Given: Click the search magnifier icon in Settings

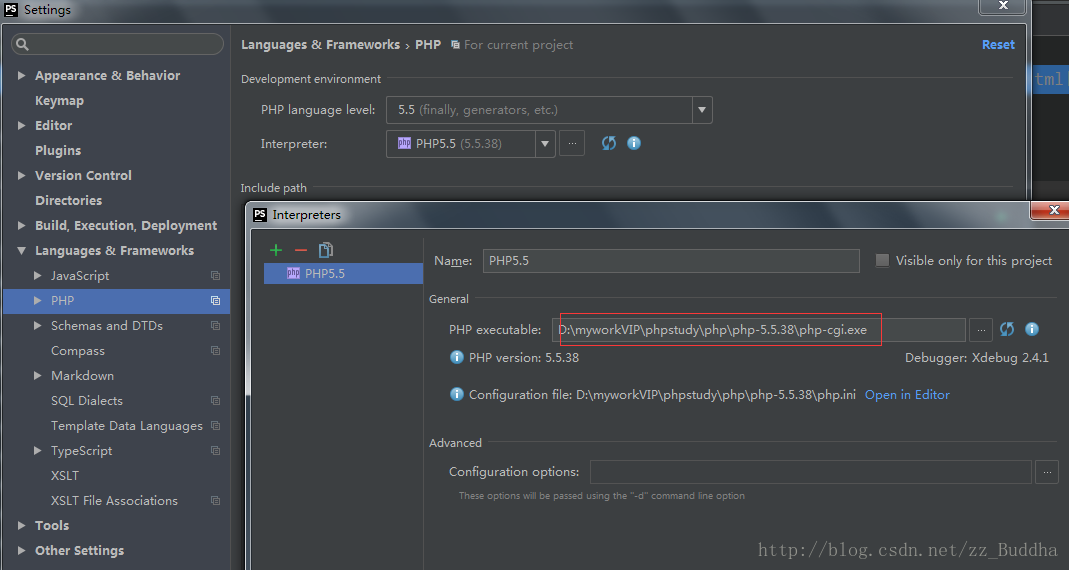Looking at the screenshot, I should point(22,44).
